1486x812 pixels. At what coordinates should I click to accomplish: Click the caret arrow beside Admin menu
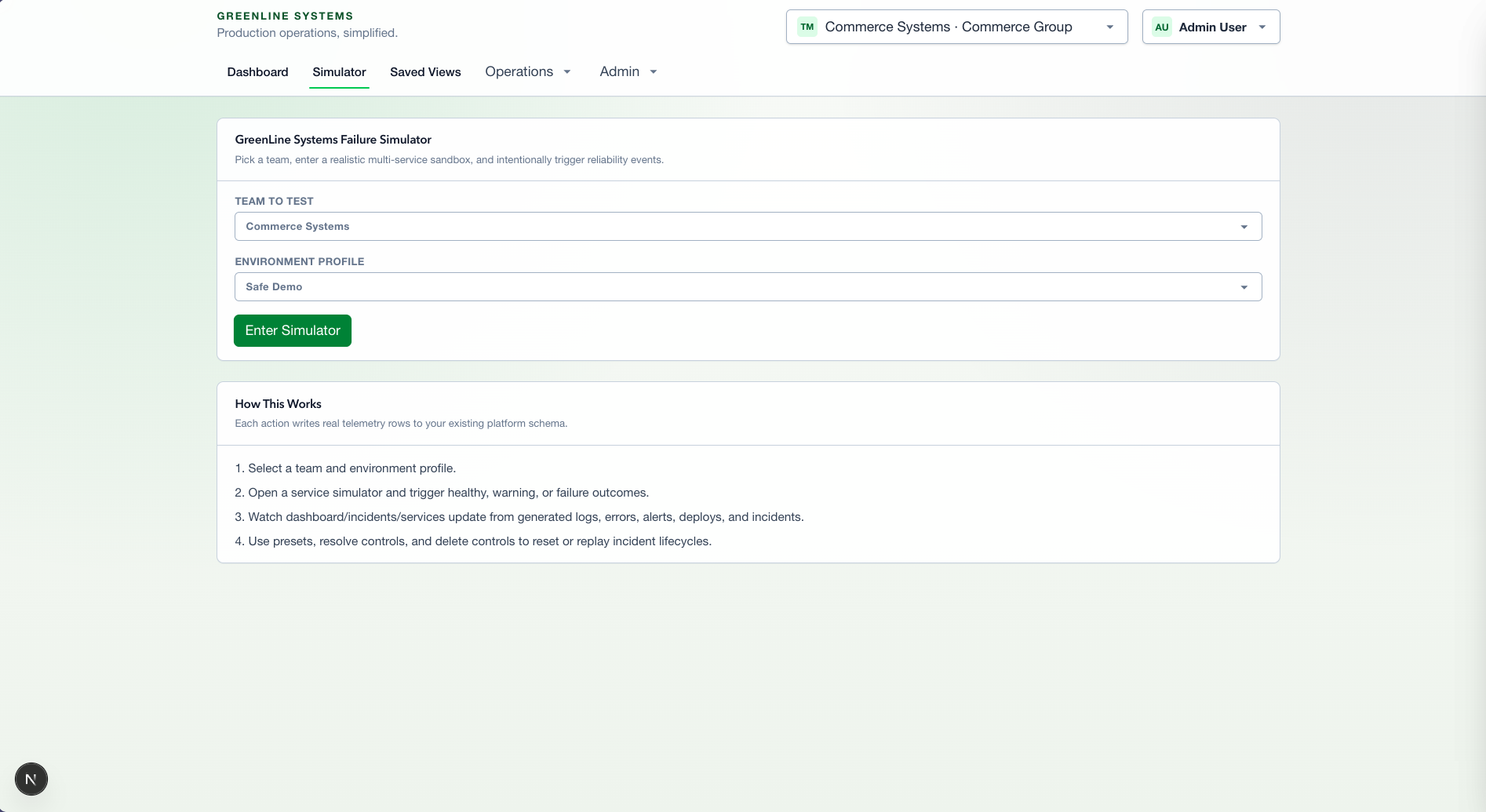(653, 72)
